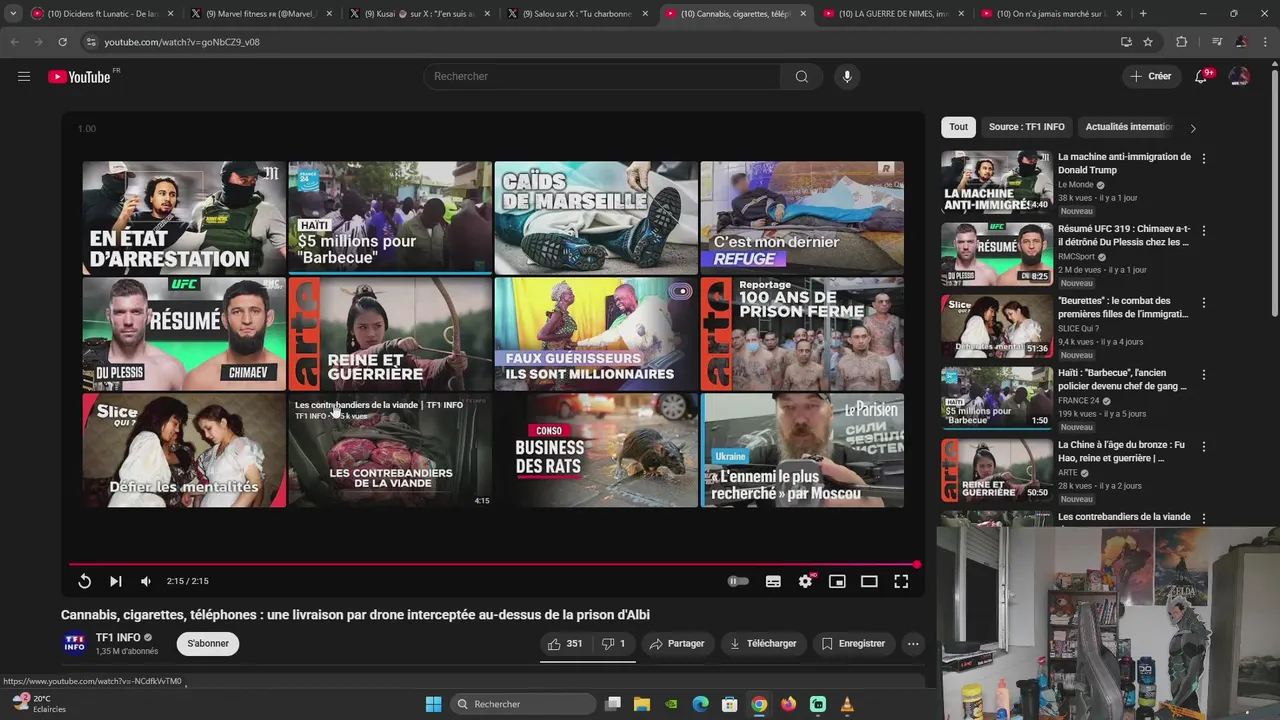Image resolution: width=1280 pixels, height=720 pixels.
Task: Click the address bar URL
Action: pyautogui.click(x=182, y=42)
